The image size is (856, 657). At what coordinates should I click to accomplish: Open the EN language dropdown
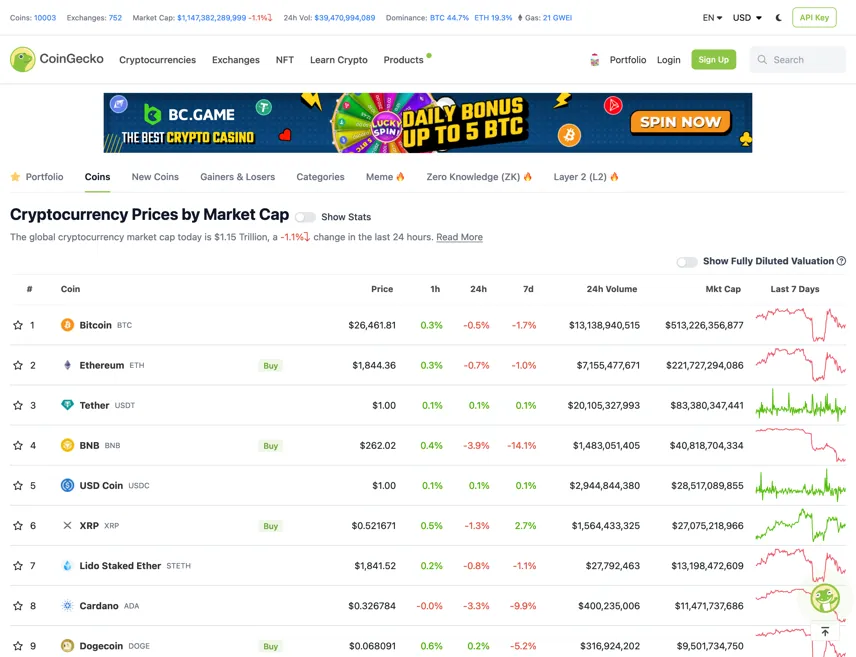pyautogui.click(x=712, y=17)
